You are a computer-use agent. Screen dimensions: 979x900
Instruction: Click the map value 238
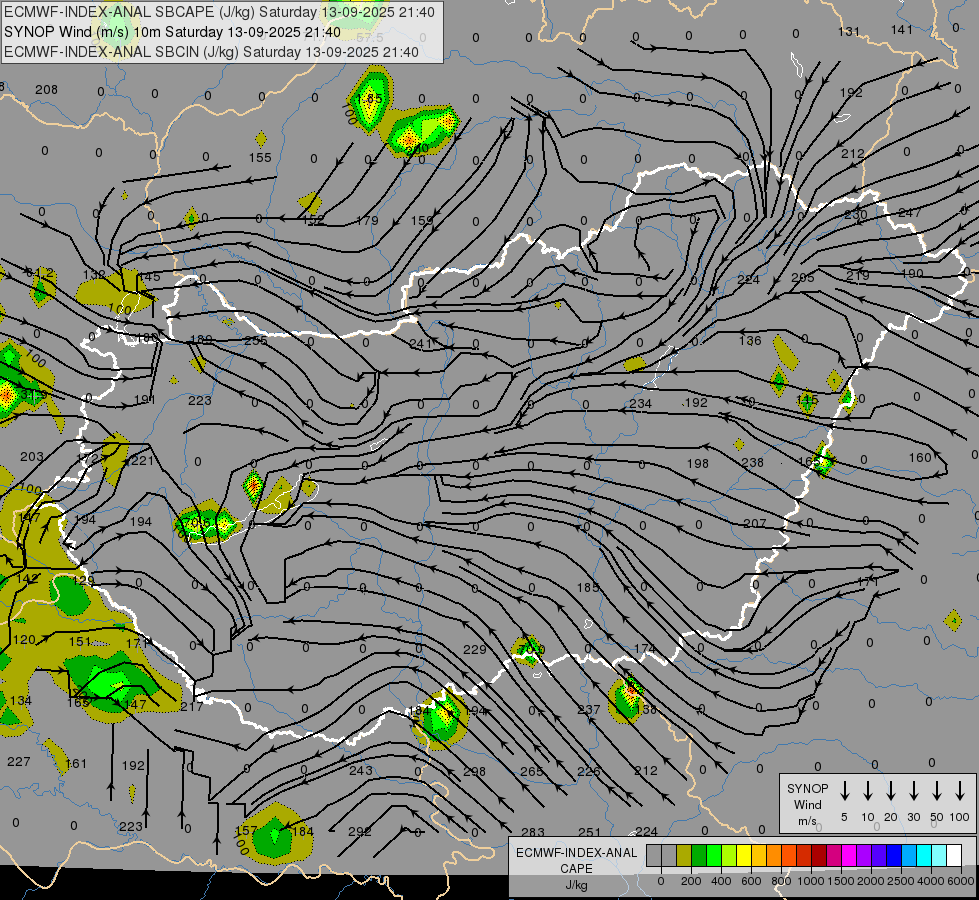(752, 463)
